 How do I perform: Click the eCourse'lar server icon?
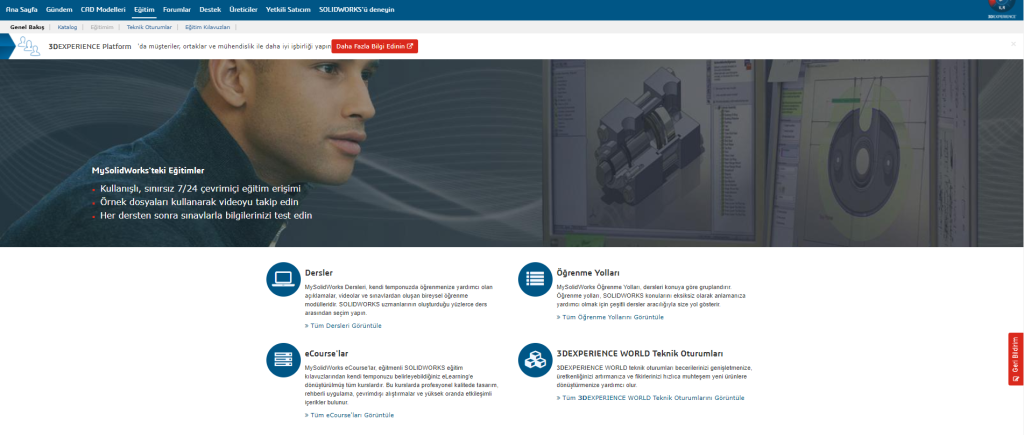pos(283,360)
